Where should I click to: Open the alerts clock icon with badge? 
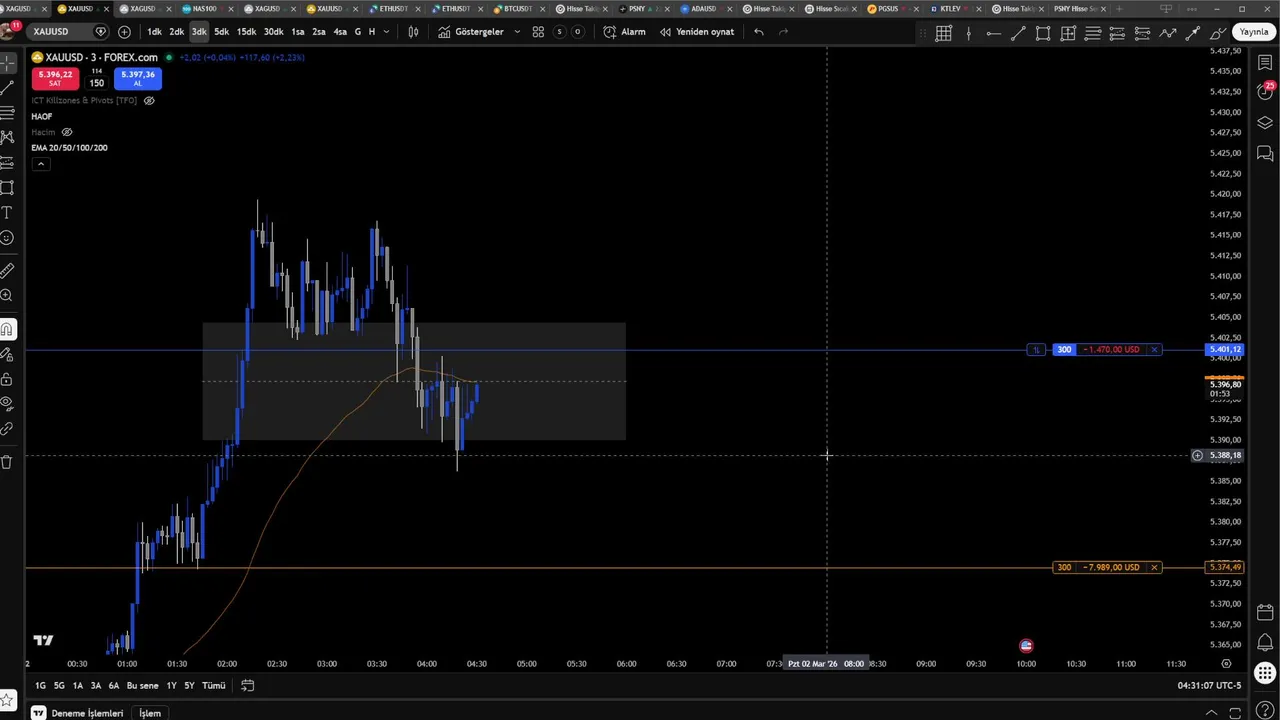click(1265, 91)
